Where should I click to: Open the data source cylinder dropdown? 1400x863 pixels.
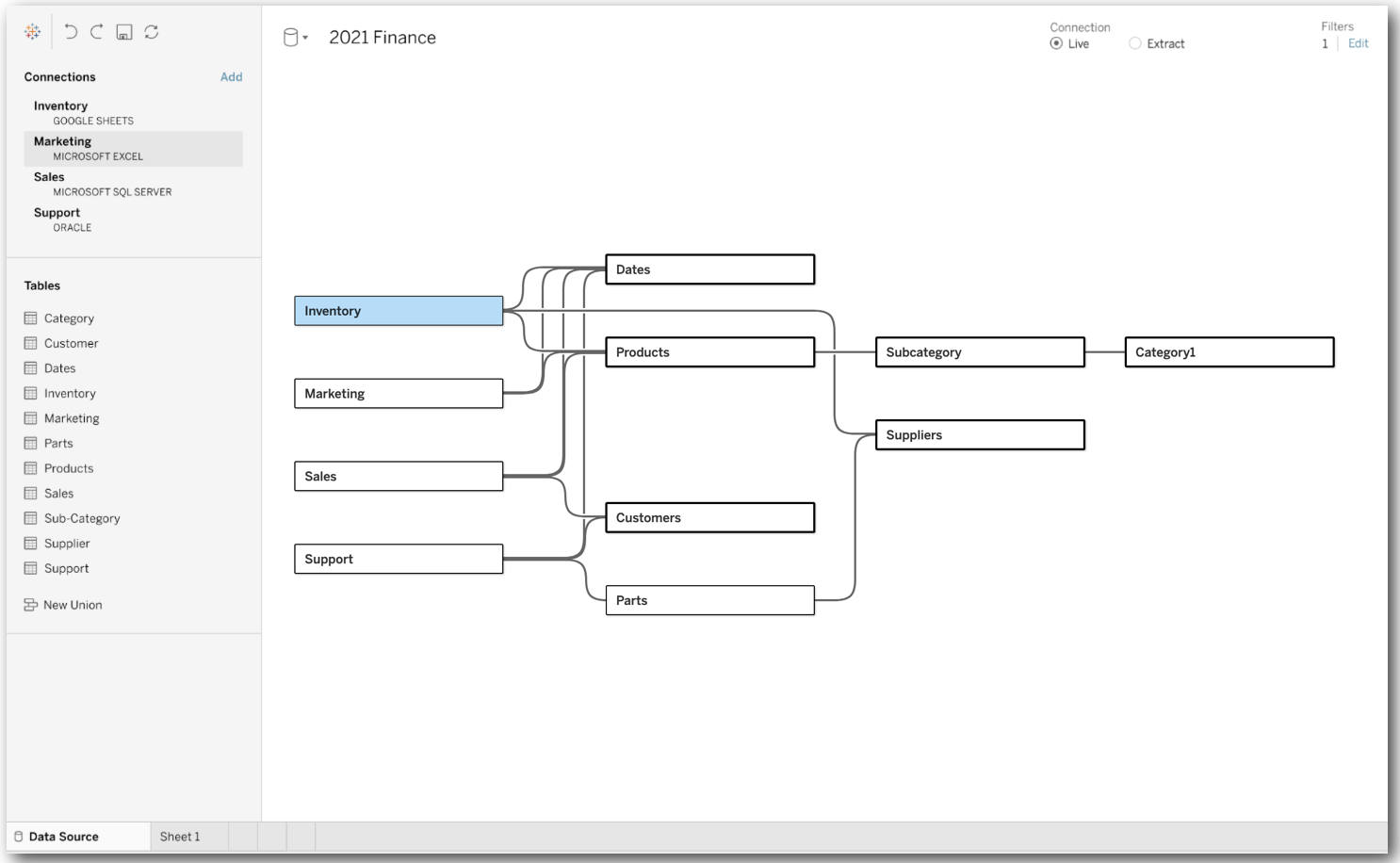coord(296,38)
